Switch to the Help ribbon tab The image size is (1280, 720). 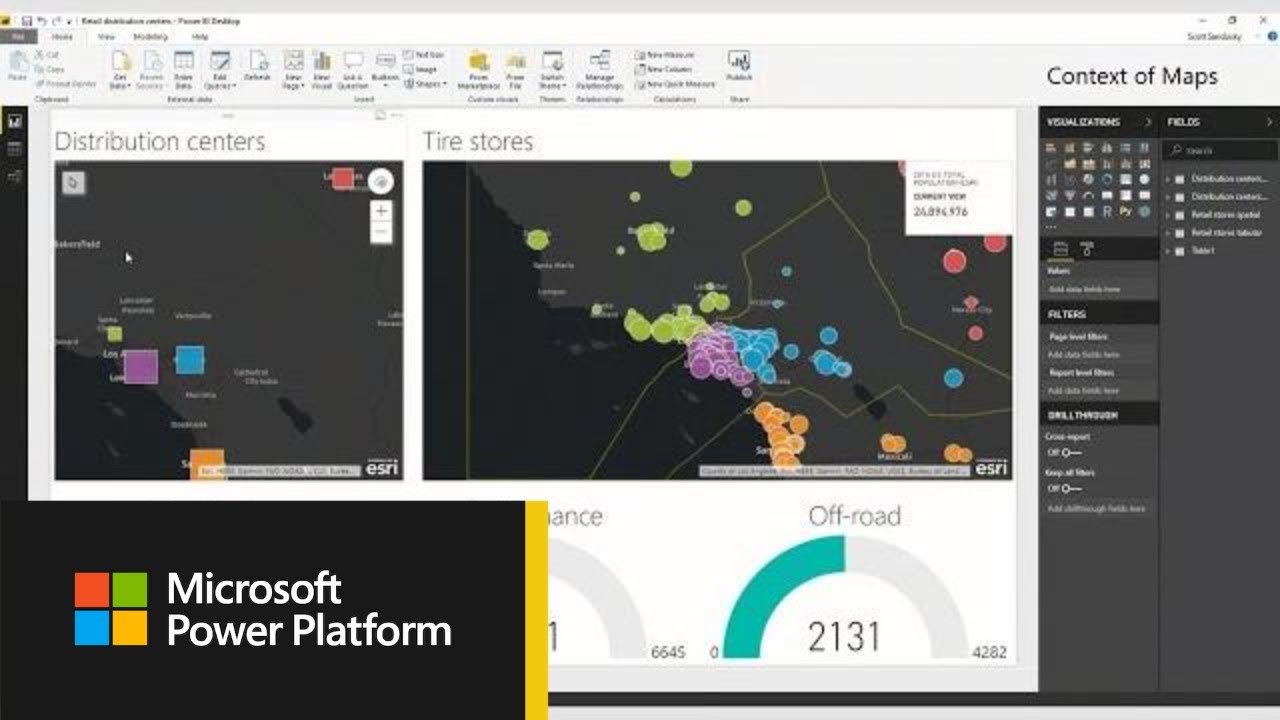pos(200,37)
